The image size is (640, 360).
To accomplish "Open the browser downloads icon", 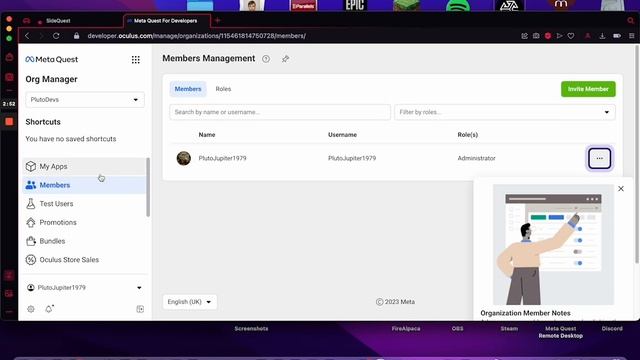I will 602,36.
